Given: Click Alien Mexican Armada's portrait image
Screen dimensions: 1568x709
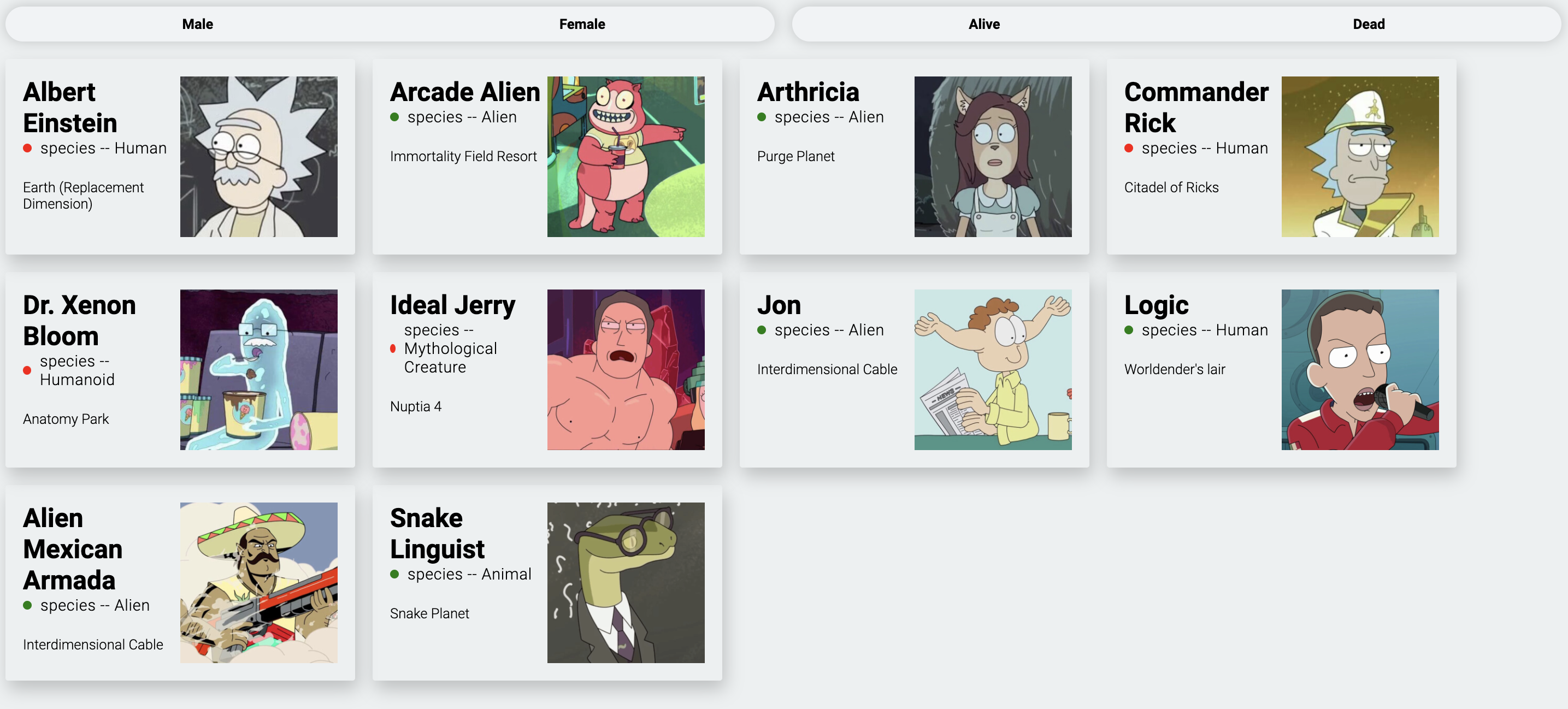Looking at the screenshot, I should pos(259,582).
